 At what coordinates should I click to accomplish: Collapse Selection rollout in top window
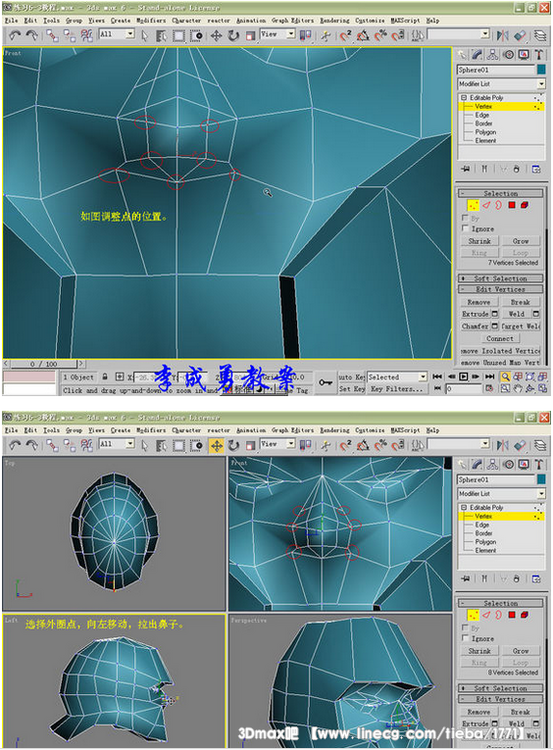[x=500, y=193]
